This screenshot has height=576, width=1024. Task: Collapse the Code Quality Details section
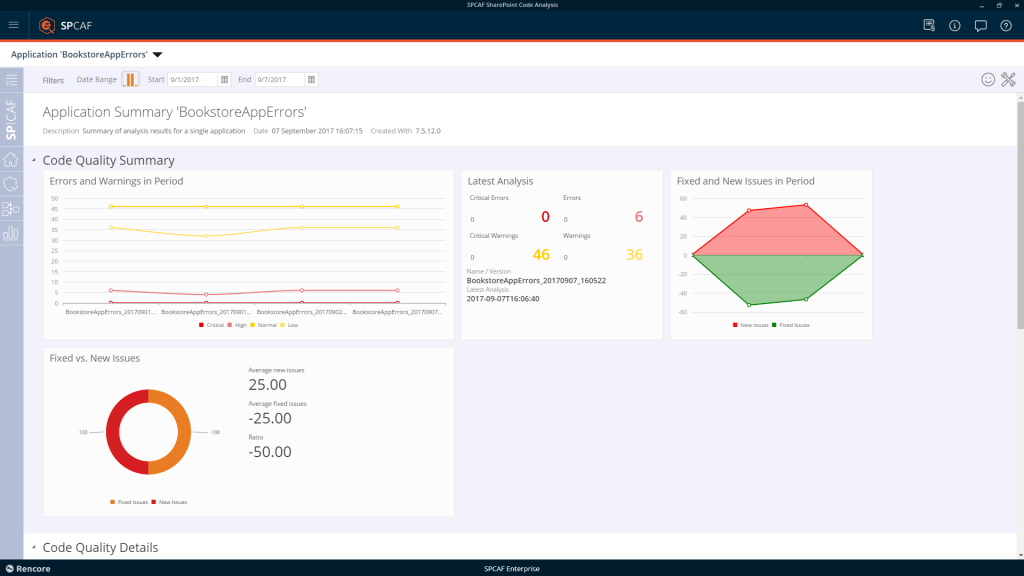coord(34,547)
